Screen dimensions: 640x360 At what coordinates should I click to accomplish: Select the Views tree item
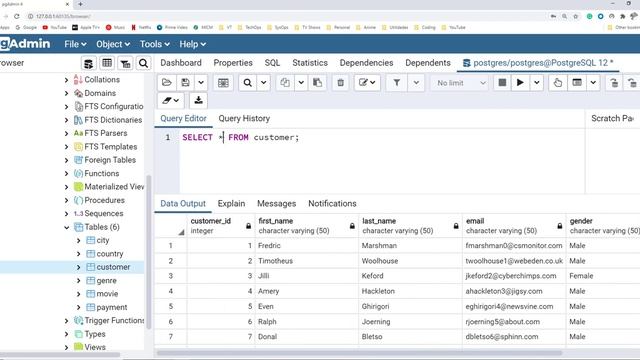coord(95,347)
